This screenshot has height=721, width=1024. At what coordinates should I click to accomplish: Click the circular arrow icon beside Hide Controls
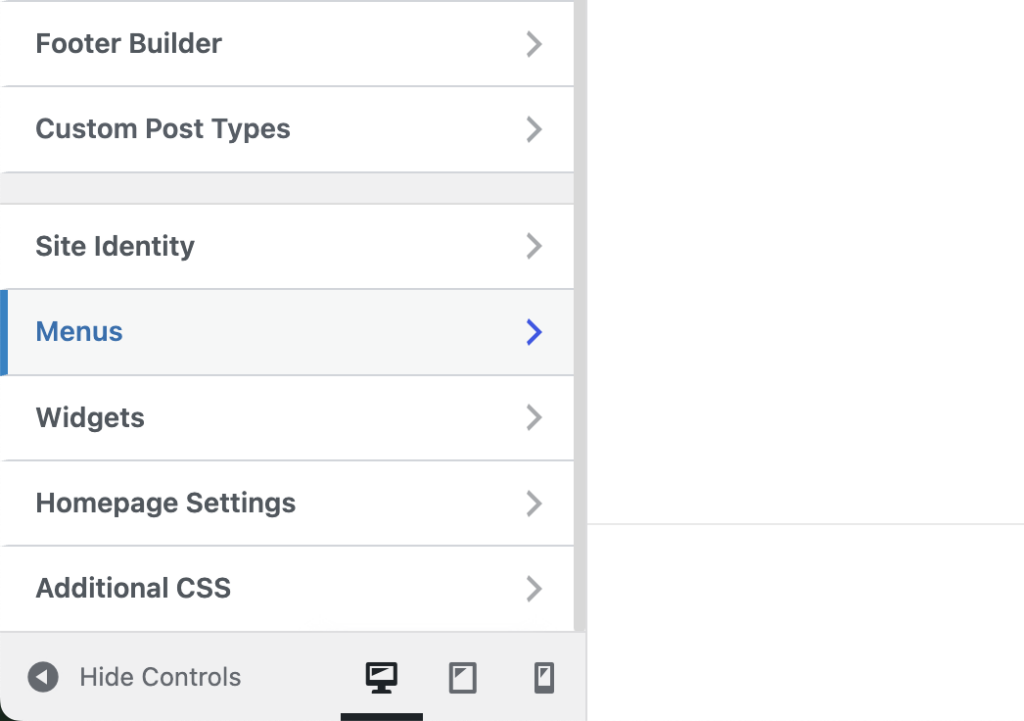pos(42,677)
